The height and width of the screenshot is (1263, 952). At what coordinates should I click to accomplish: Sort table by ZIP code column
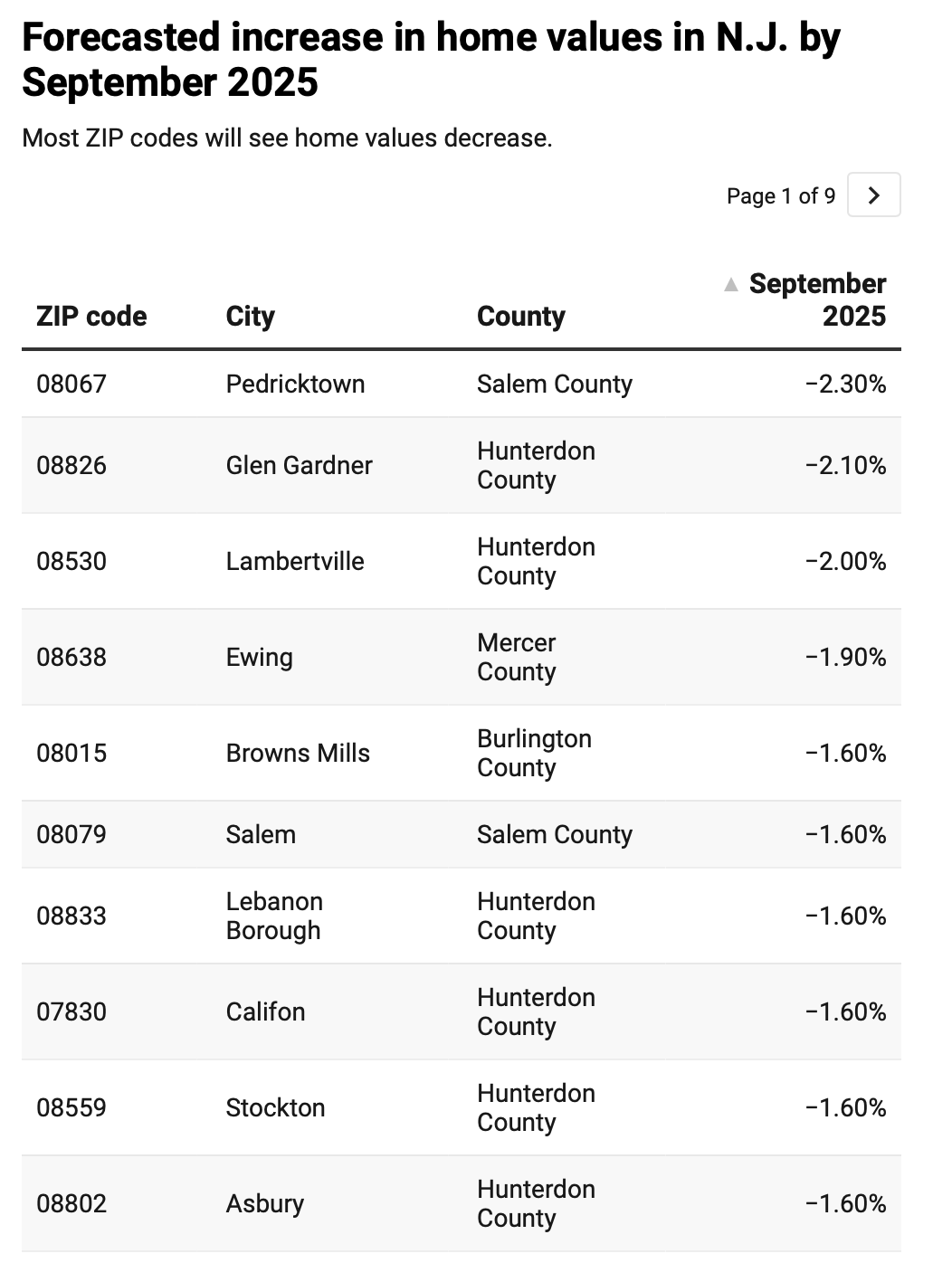tap(91, 316)
